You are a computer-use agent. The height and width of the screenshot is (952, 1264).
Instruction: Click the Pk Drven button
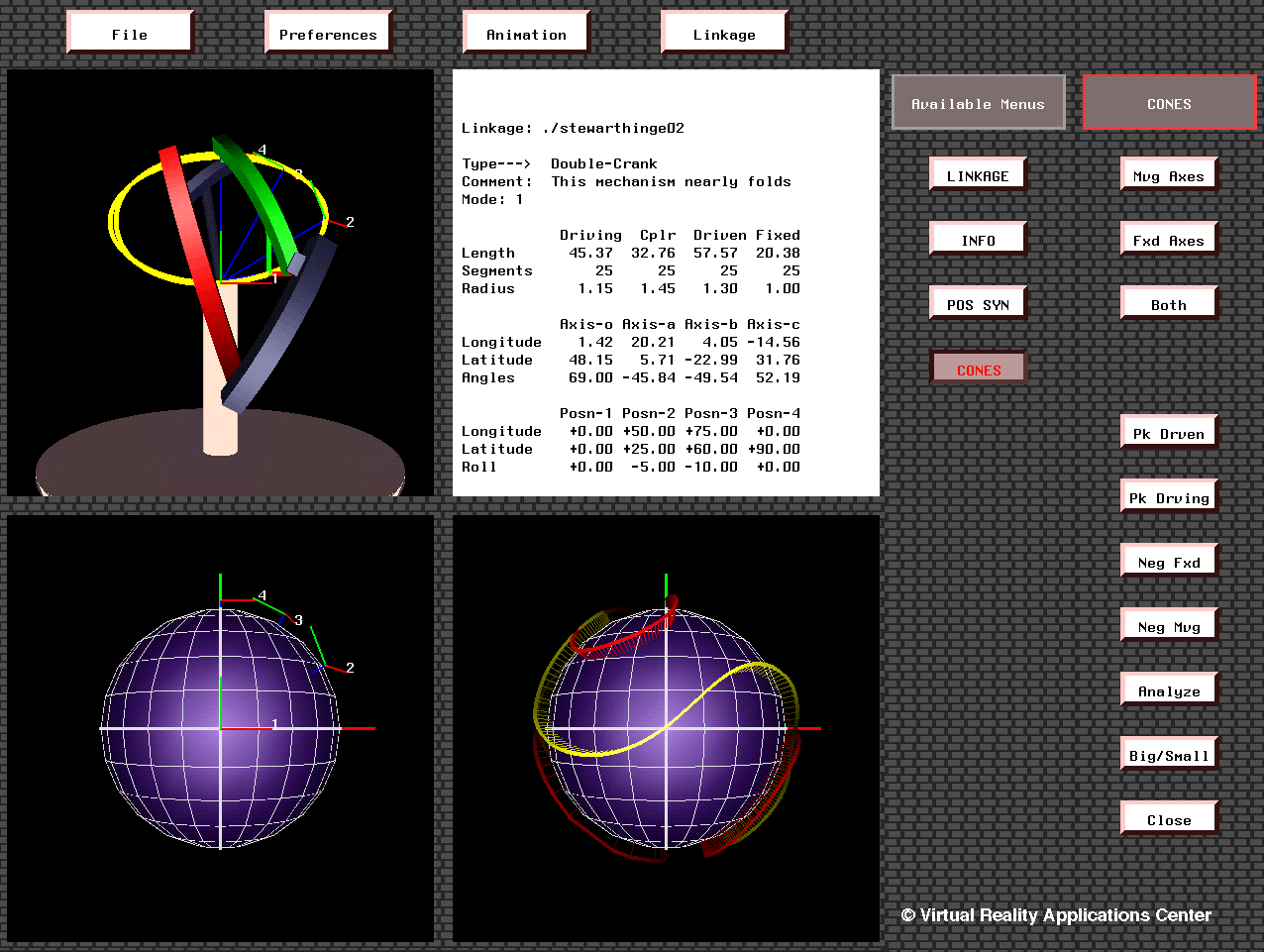click(x=1169, y=433)
